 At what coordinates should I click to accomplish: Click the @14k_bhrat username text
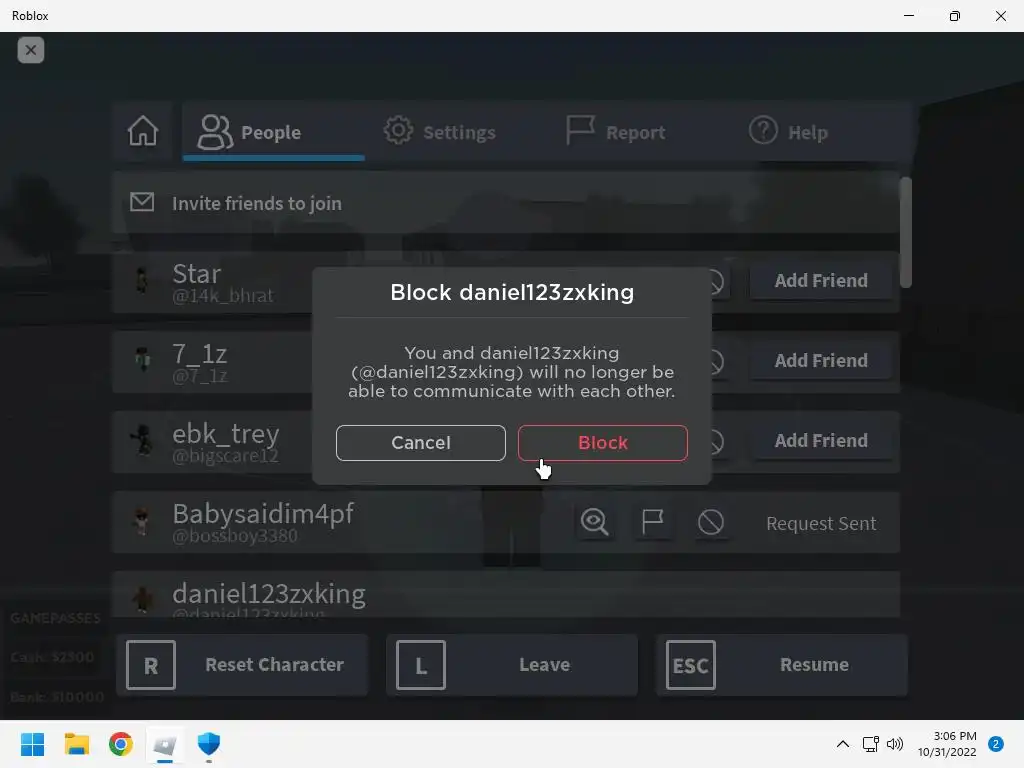[x=223, y=296]
